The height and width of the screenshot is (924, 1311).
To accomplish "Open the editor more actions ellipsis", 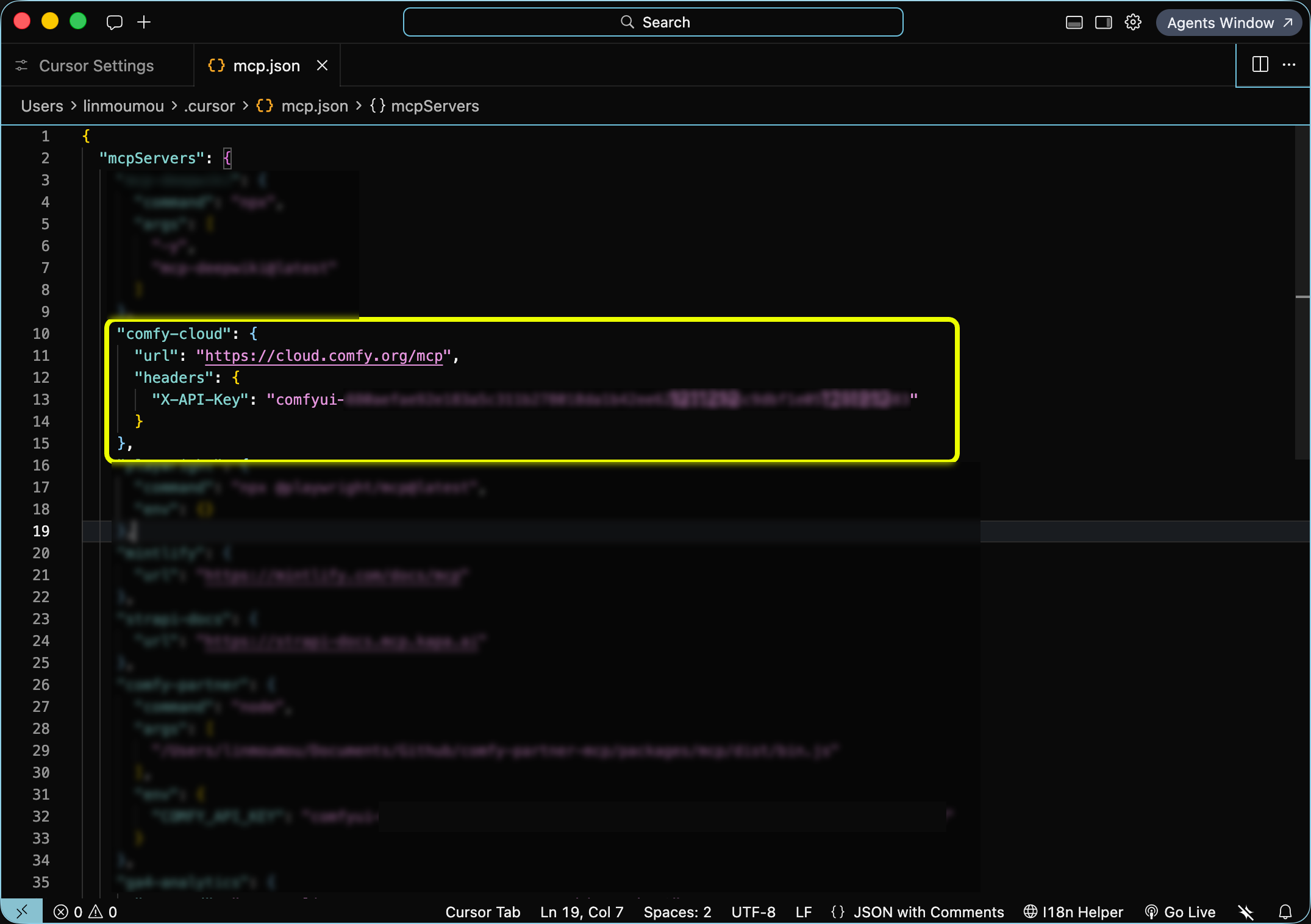I will (1288, 65).
